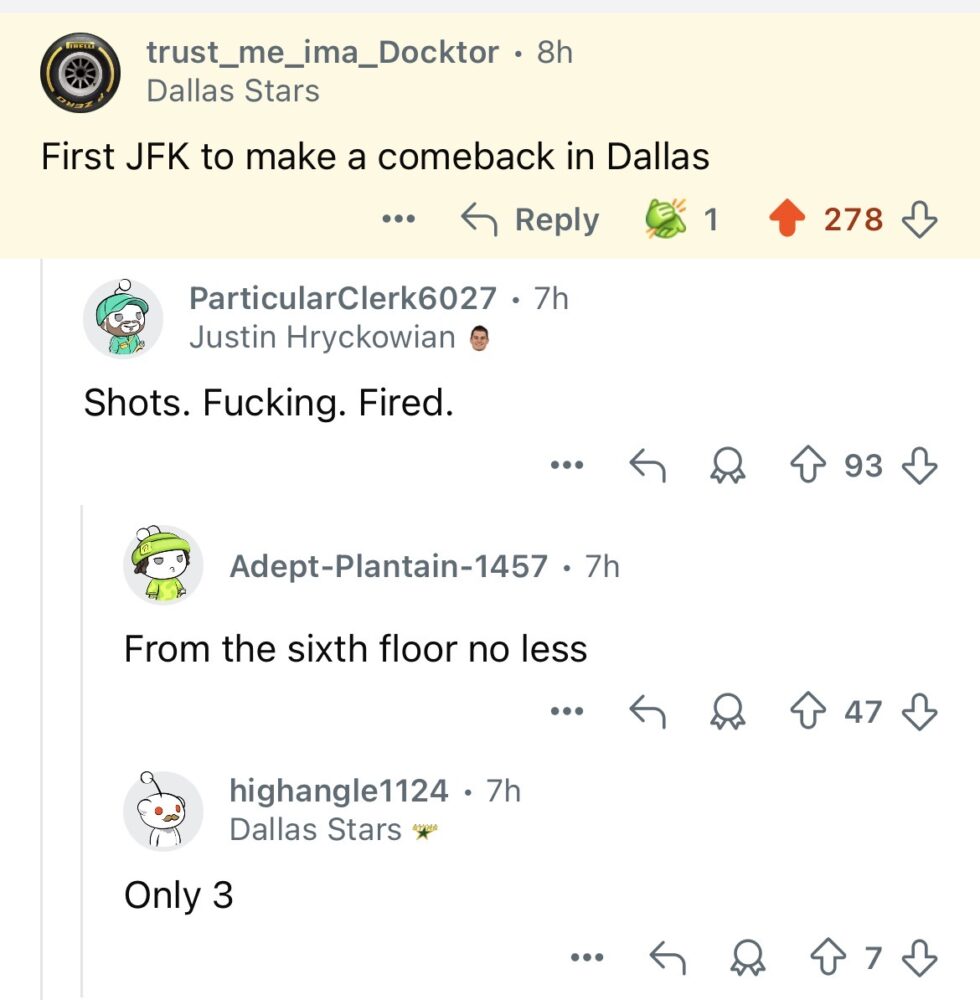Viewport: 980px width, 1000px height.
Task: Award the sixth floor comment
Action: pos(728,711)
